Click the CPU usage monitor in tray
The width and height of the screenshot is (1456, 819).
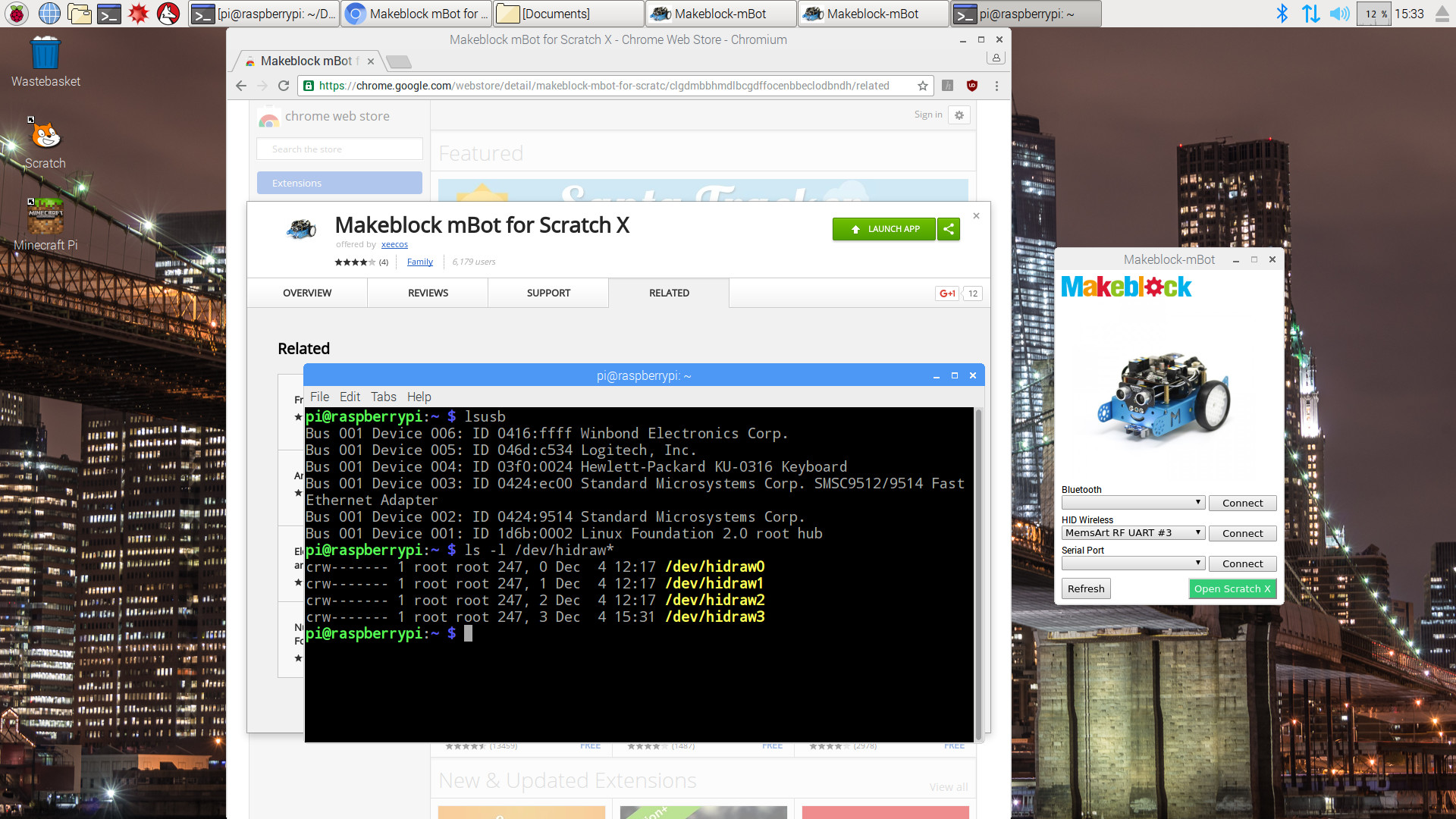coord(1373,14)
